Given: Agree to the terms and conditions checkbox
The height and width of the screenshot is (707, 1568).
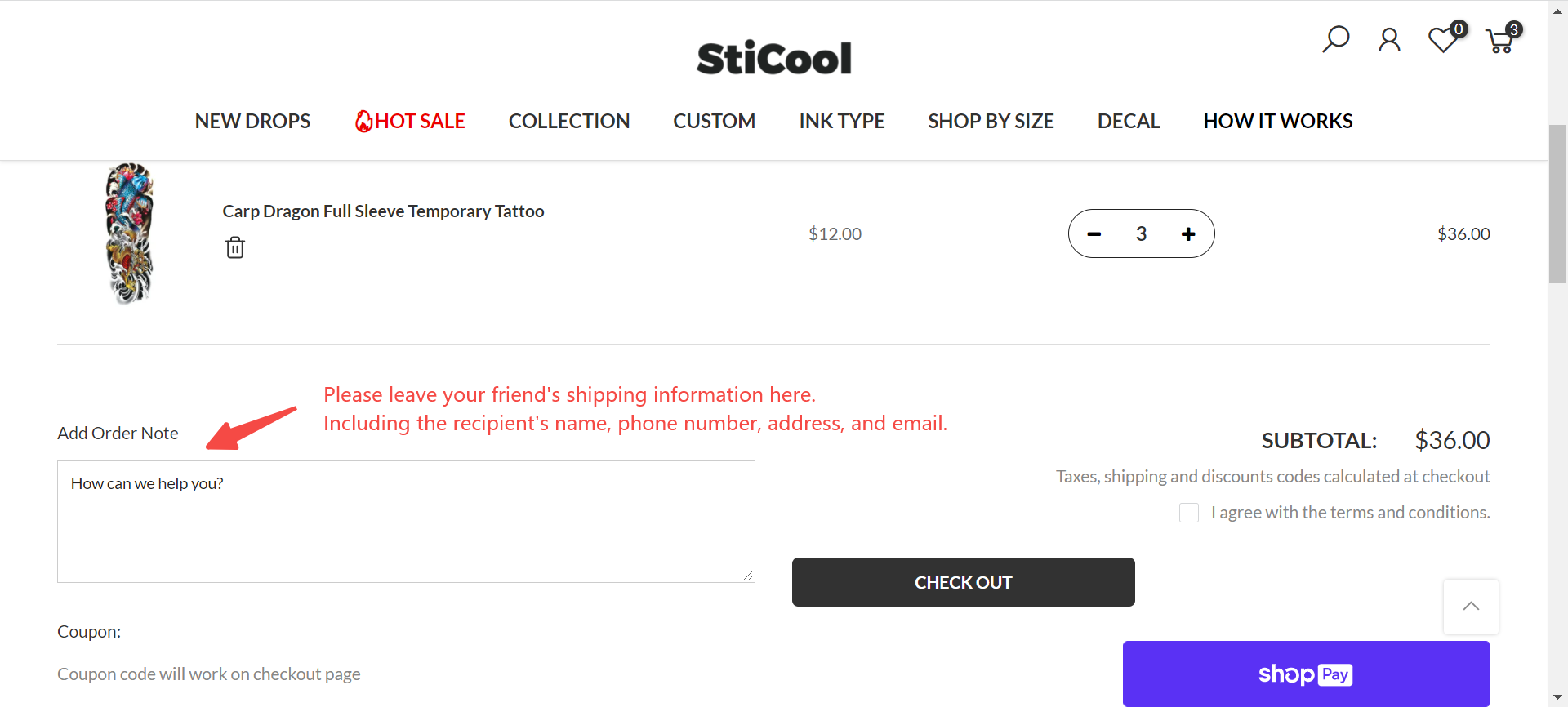Looking at the screenshot, I should tap(1189, 513).
